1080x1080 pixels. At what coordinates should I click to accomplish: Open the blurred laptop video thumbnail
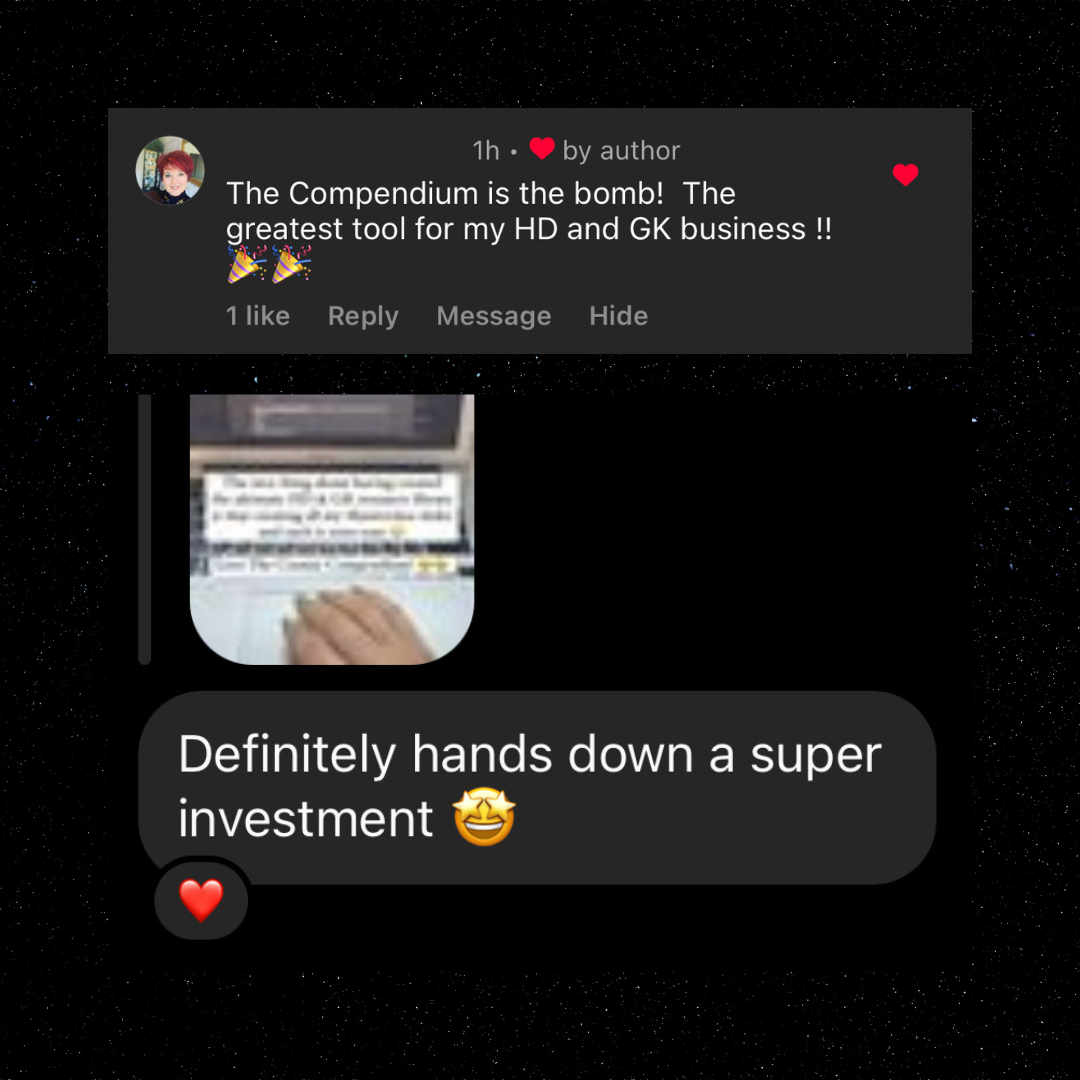click(x=332, y=529)
